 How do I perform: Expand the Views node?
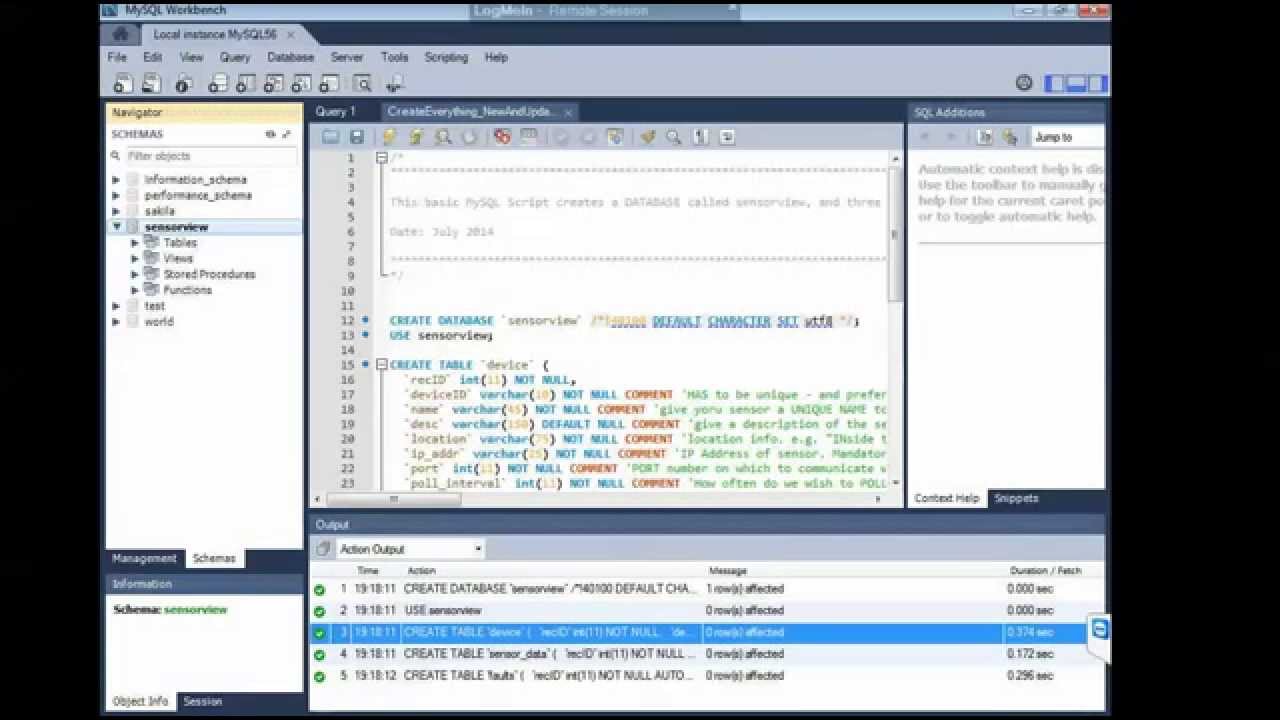coord(135,258)
